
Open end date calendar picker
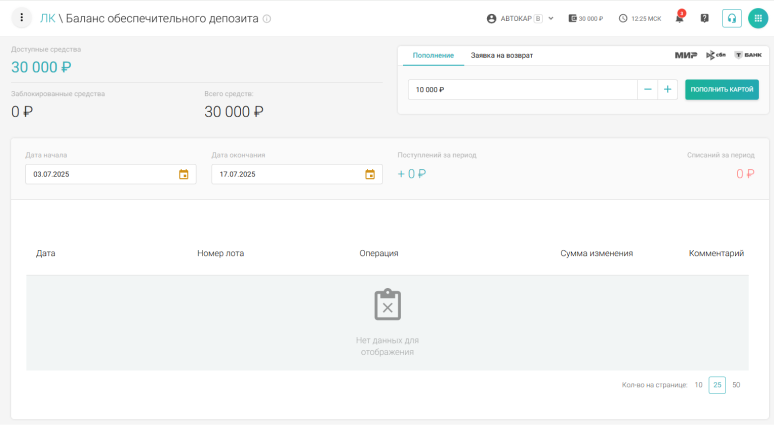370,174
